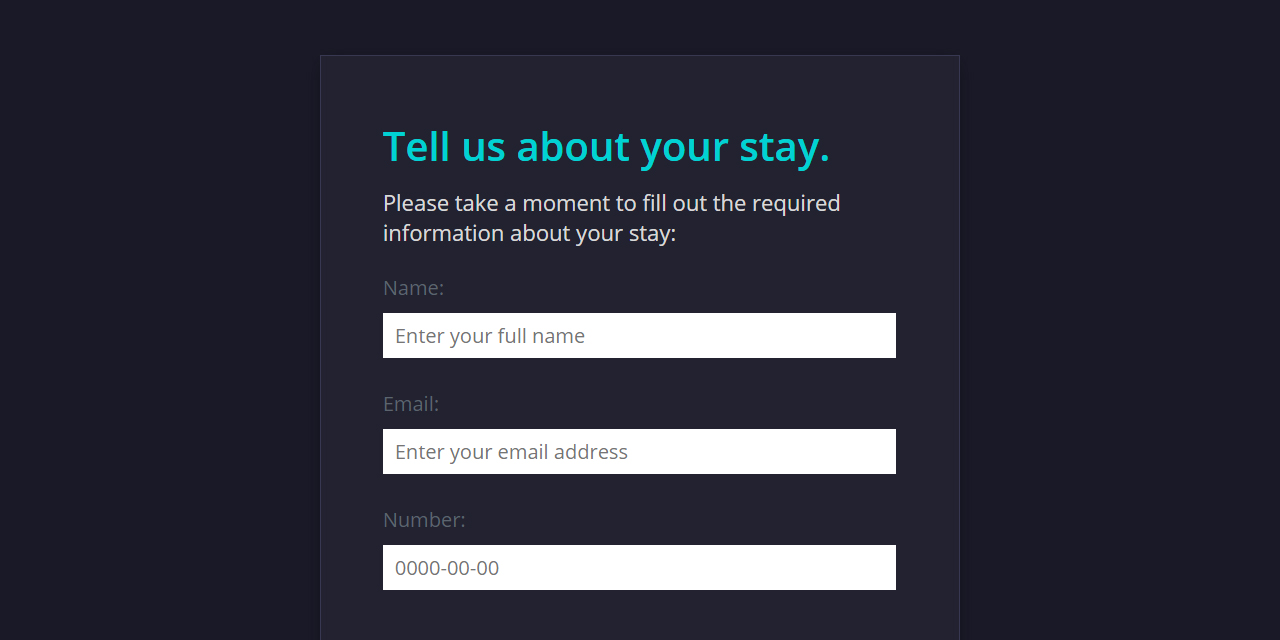Click the placeholder text 'Enter your full name'
Viewport: 1280px width, 640px height.
pos(489,335)
